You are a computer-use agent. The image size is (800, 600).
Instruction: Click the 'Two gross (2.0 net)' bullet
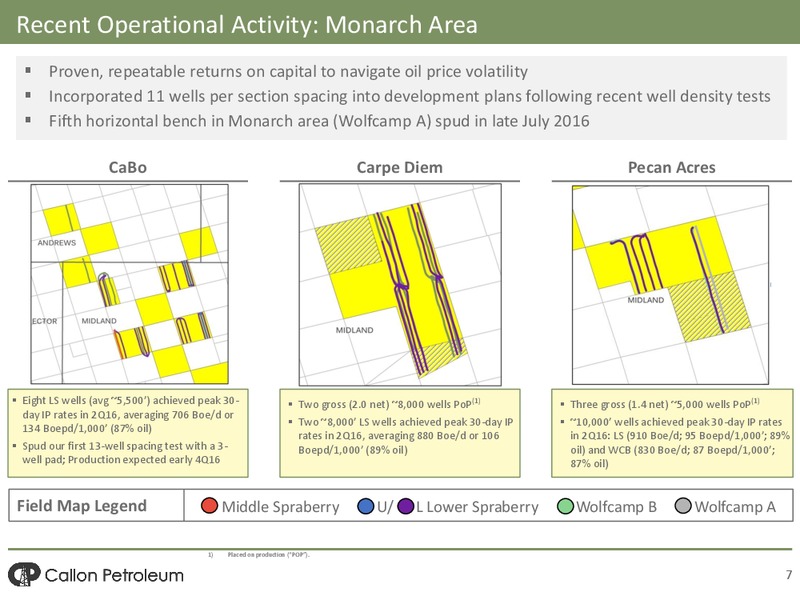[x=389, y=404]
